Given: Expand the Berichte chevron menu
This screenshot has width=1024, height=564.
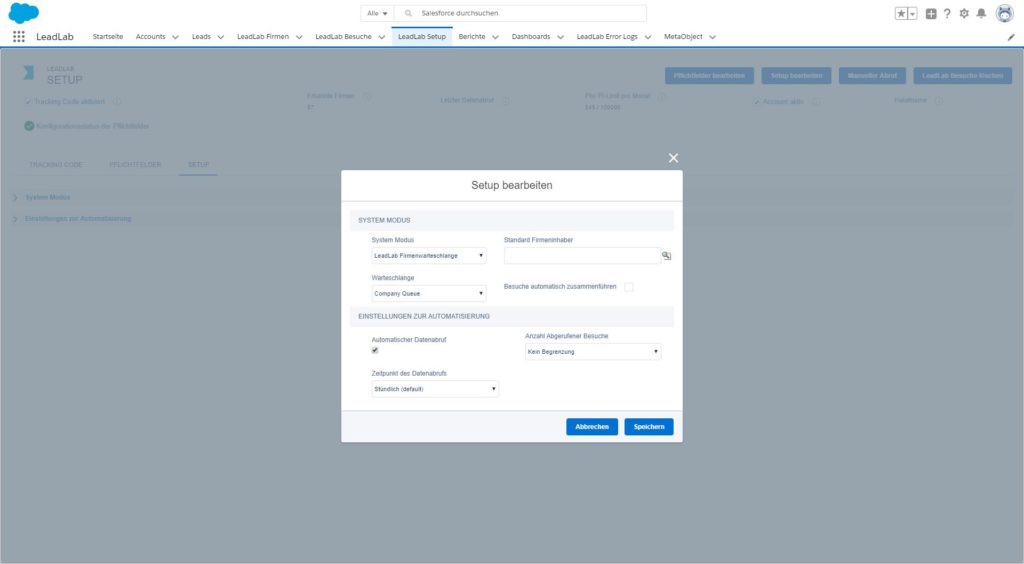Looking at the screenshot, I should tap(495, 37).
